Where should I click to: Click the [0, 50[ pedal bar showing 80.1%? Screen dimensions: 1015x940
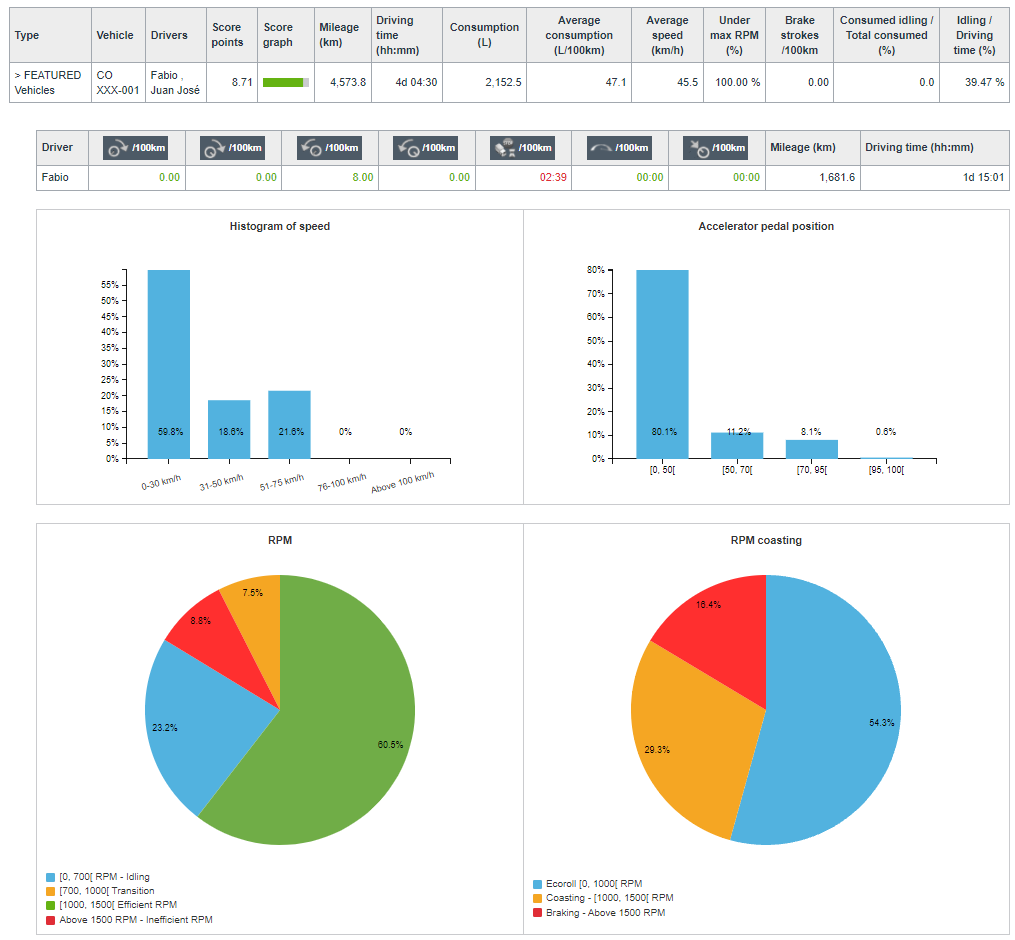click(662, 364)
